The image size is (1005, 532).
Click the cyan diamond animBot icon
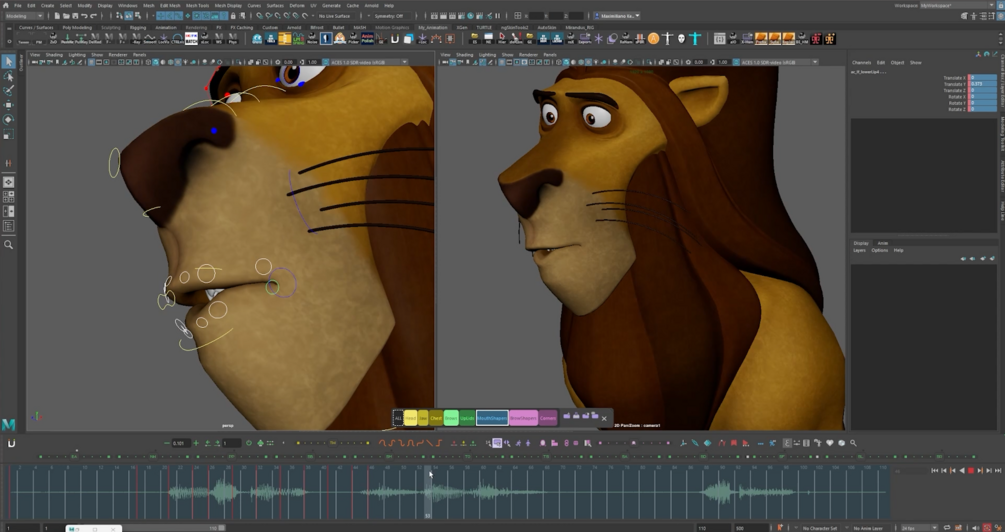[x=708, y=443]
